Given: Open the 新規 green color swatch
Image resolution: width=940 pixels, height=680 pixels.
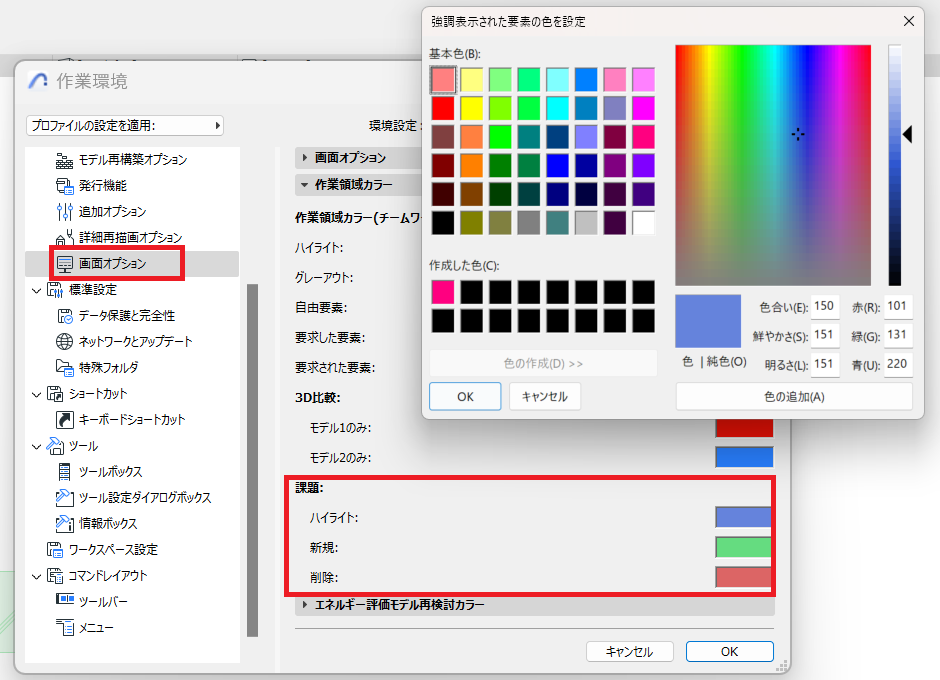Looking at the screenshot, I should click(x=743, y=547).
